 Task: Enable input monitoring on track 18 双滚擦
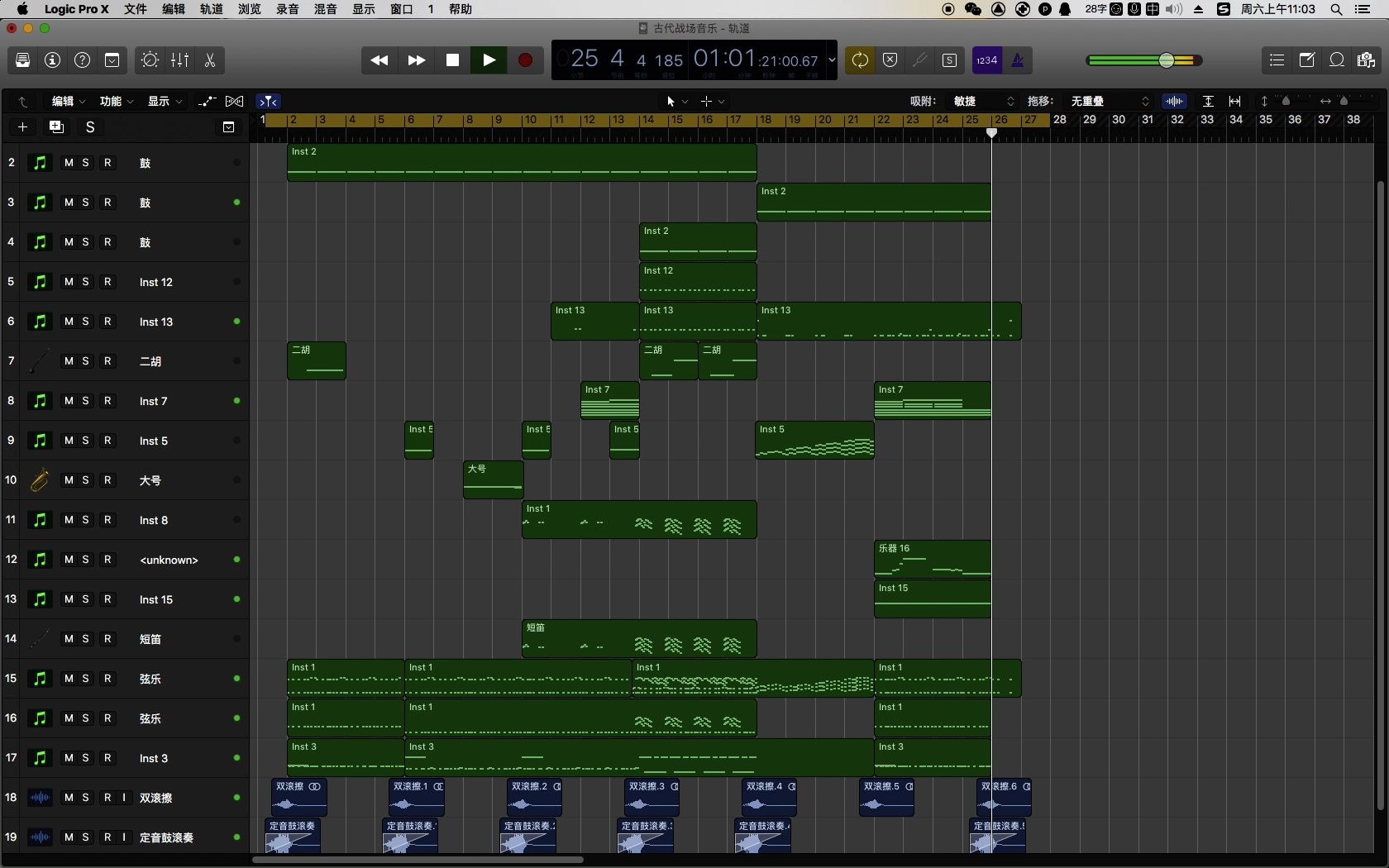pyautogui.click(x=124, y=798)
